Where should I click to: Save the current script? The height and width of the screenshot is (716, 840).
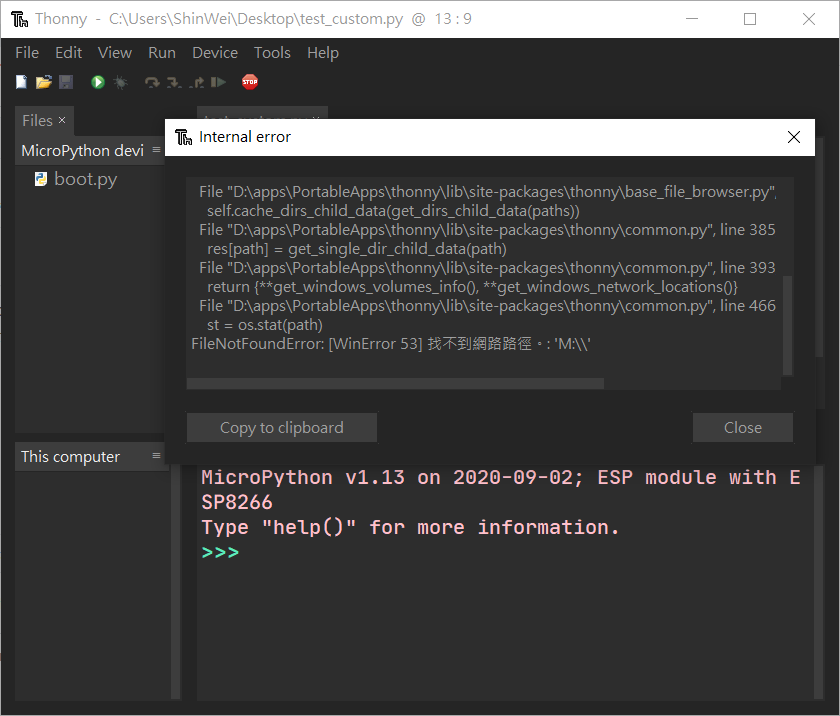click(66, 81)
